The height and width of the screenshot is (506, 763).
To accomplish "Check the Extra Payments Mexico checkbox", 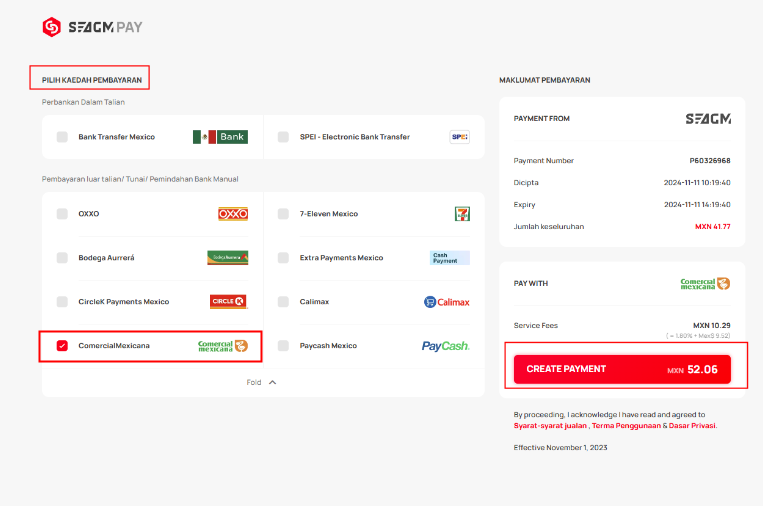I will [283, 257].
